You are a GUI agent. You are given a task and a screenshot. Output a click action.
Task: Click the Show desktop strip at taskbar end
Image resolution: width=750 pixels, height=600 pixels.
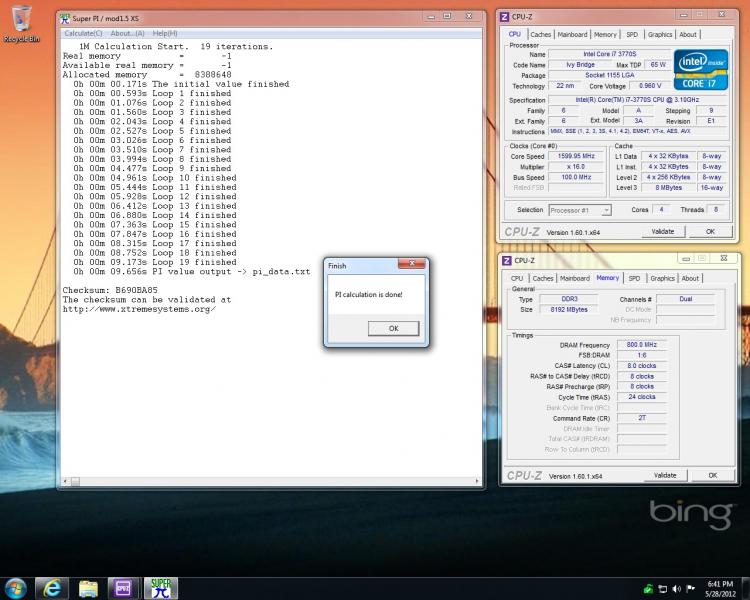(745, 589)
